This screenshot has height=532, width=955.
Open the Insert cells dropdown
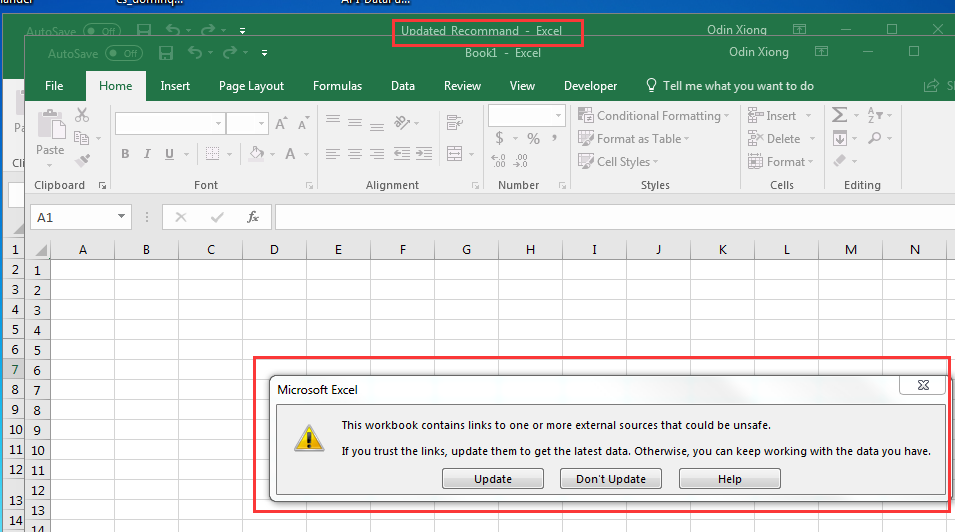pos(808,115)
